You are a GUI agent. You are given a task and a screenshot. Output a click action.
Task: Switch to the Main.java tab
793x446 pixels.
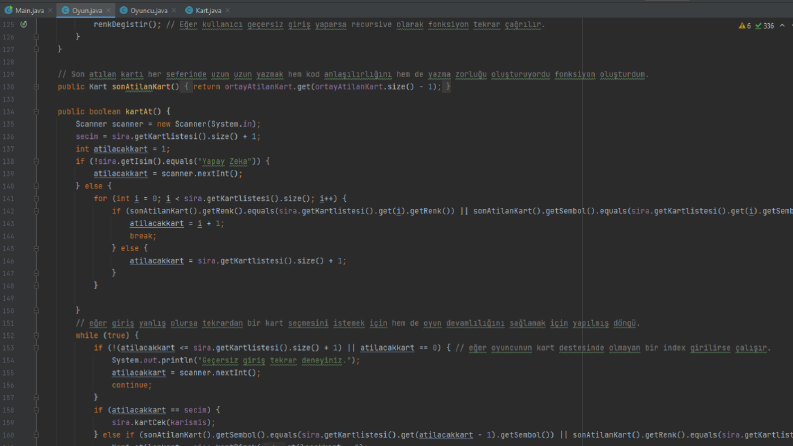tap(29, 10)
